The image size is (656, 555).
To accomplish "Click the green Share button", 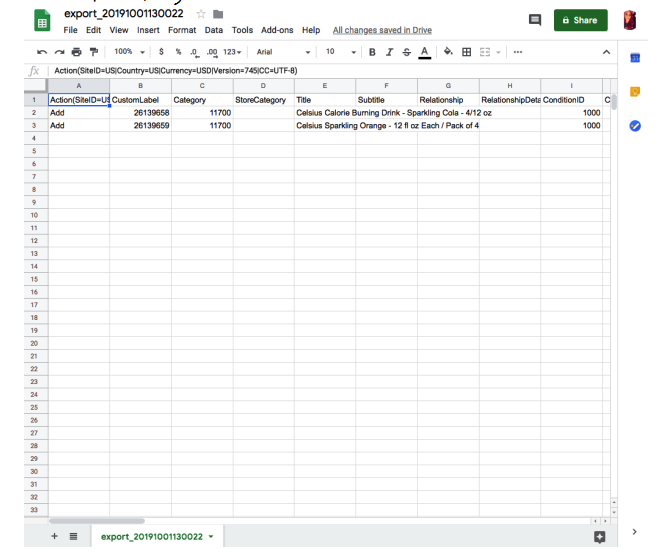I will tap(580, 20).
